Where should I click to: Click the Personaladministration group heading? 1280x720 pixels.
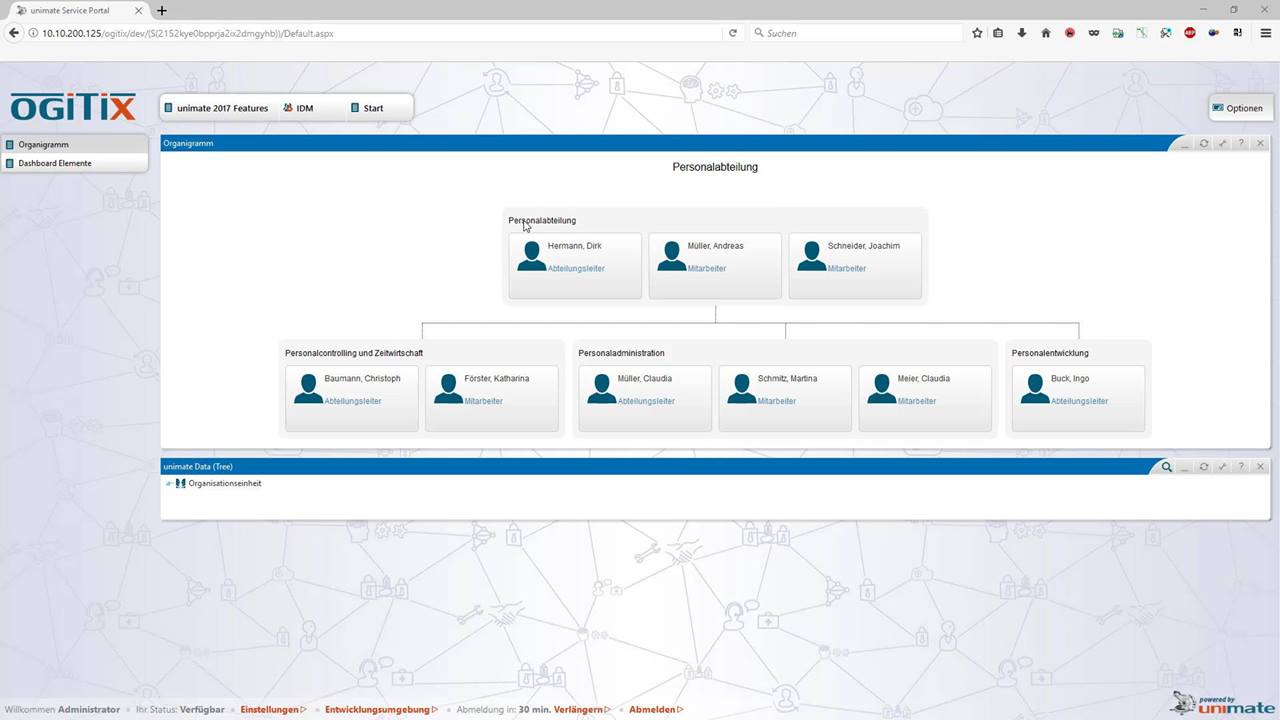coord(621,353)
